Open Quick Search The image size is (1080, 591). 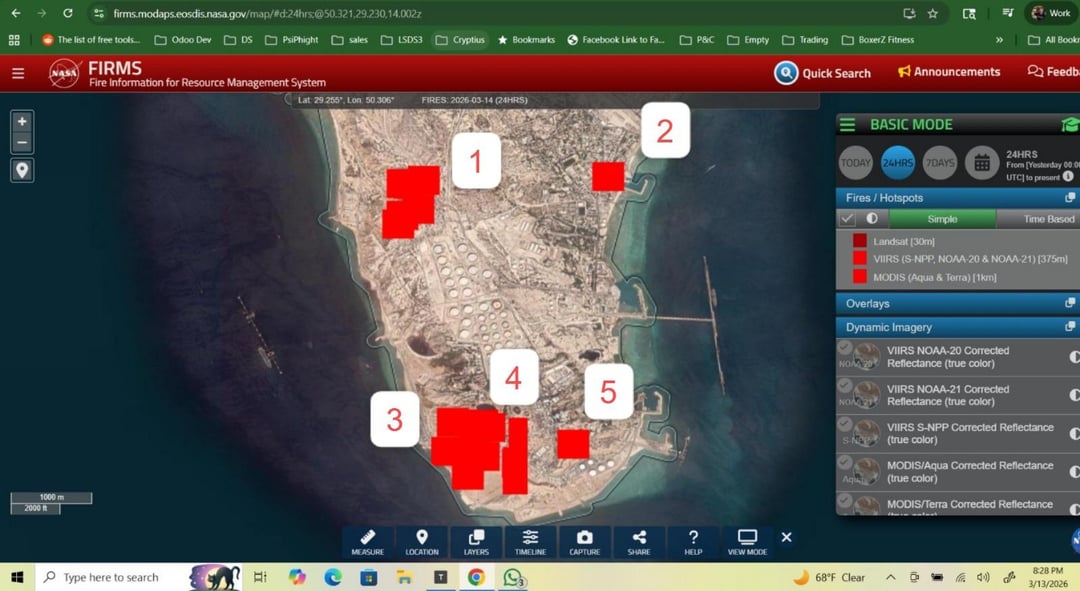click(x=822, y=73)
